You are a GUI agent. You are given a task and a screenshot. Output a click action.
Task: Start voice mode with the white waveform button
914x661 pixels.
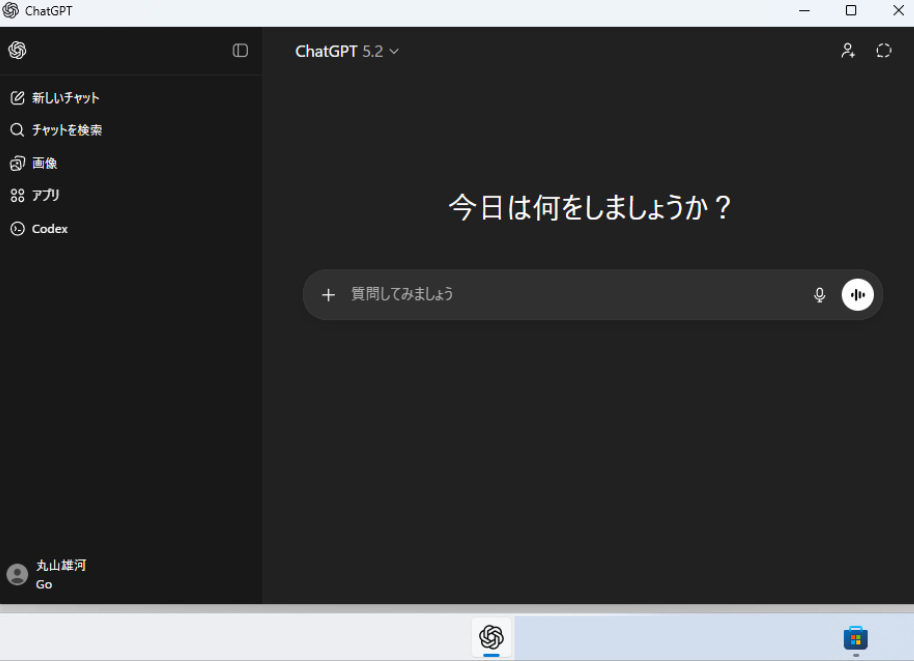tap(857, 295)
